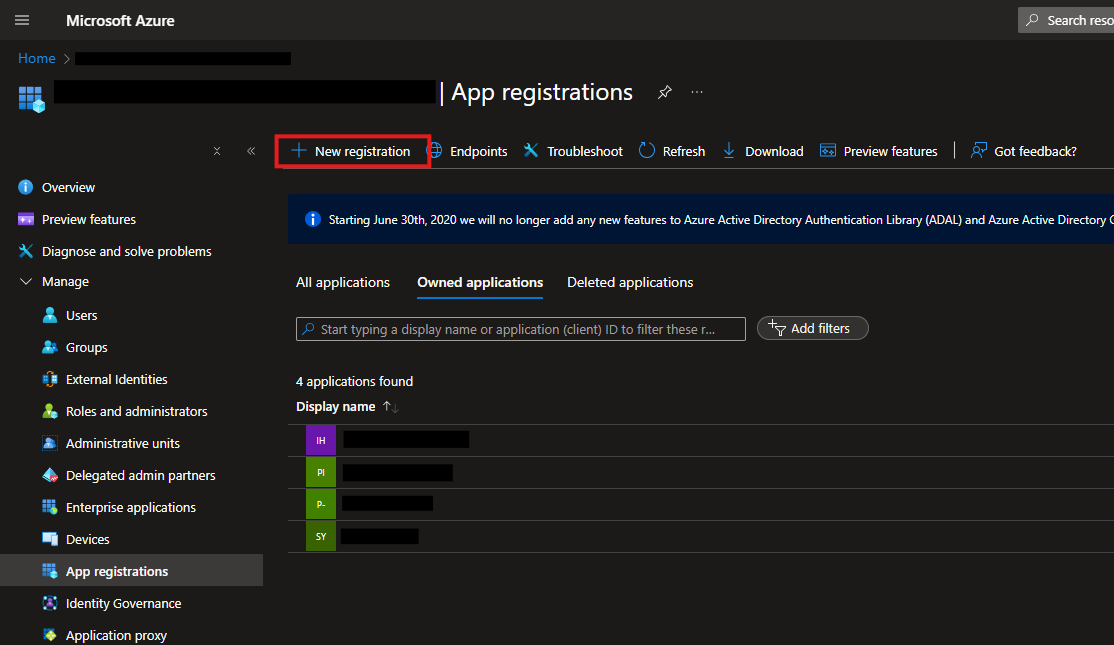Click the Groups people icon
Image resolution: width=1114 pixels, height=645 pixels.
tap(50, 347)
